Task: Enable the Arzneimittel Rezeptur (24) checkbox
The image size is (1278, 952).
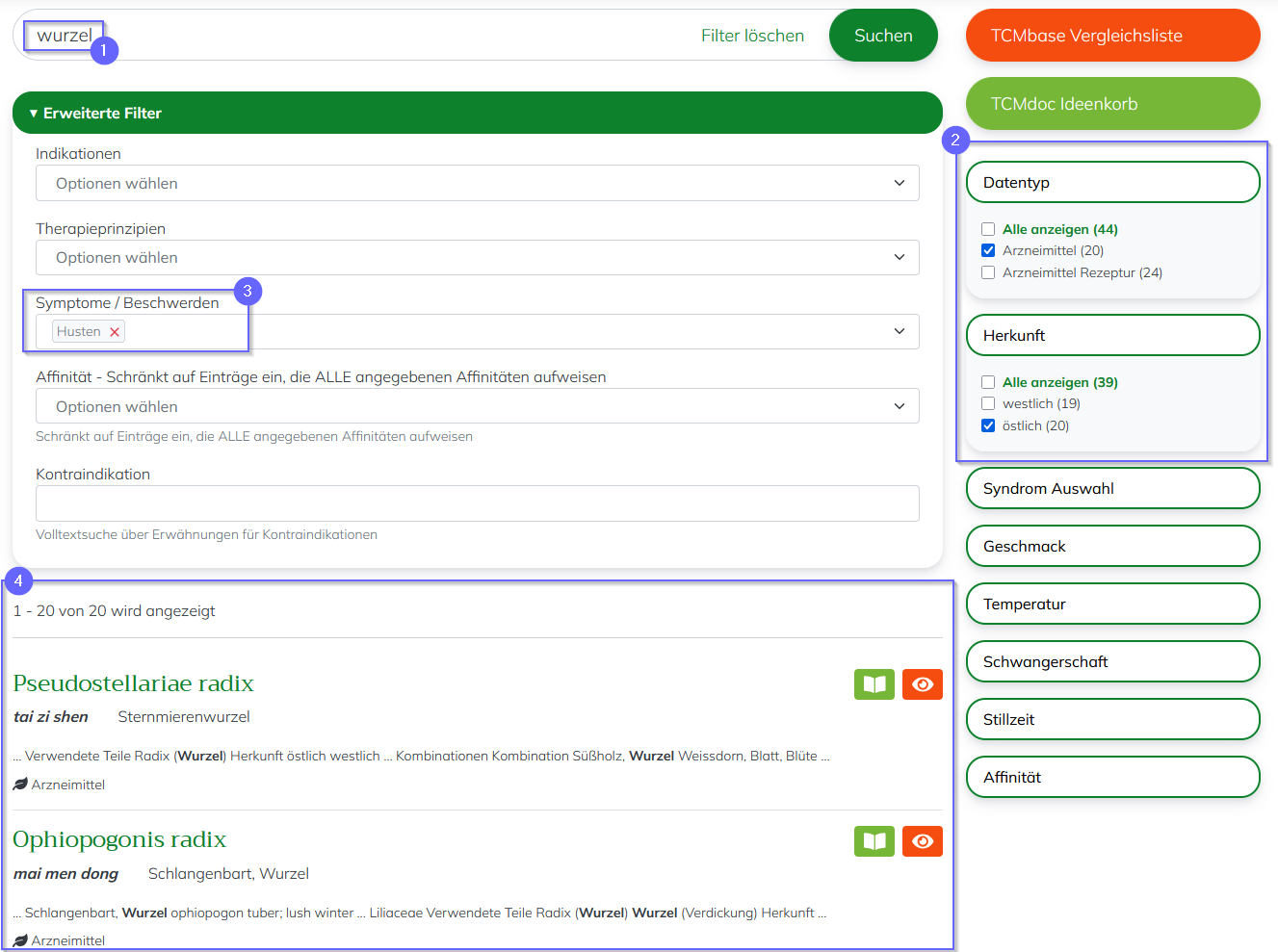Action: 988,272
